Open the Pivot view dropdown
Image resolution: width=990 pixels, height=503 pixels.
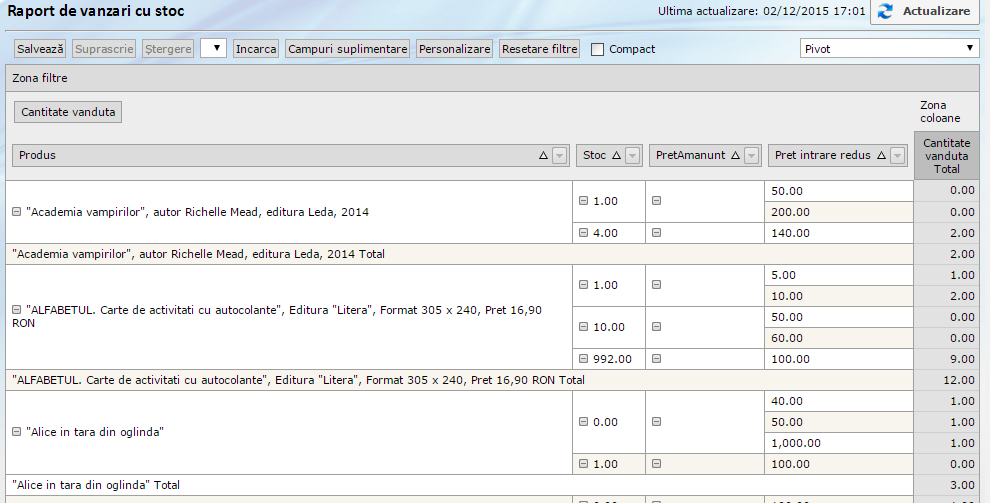[889, 48]
